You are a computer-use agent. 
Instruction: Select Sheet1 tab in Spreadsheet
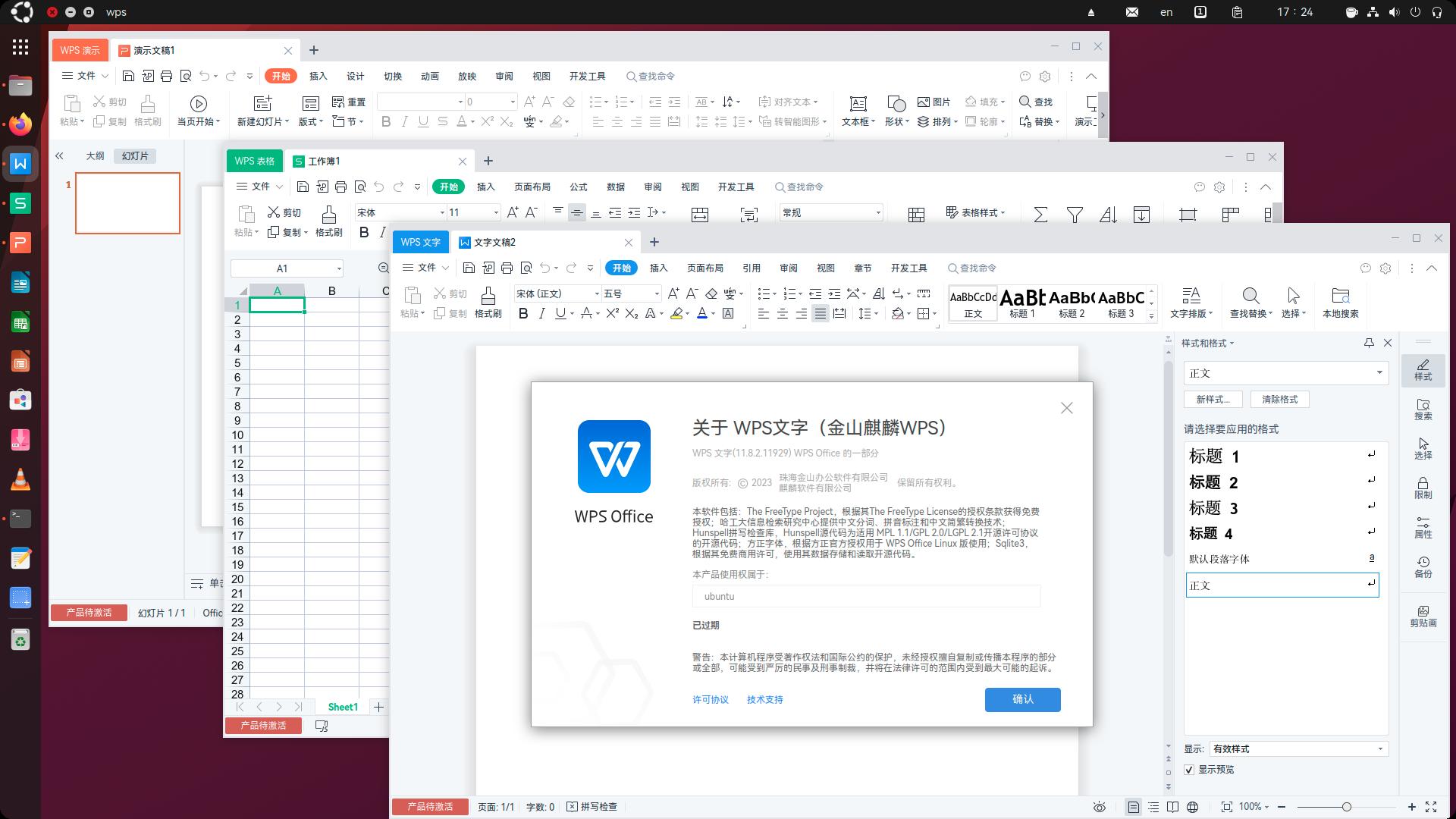tap(343, 707)
